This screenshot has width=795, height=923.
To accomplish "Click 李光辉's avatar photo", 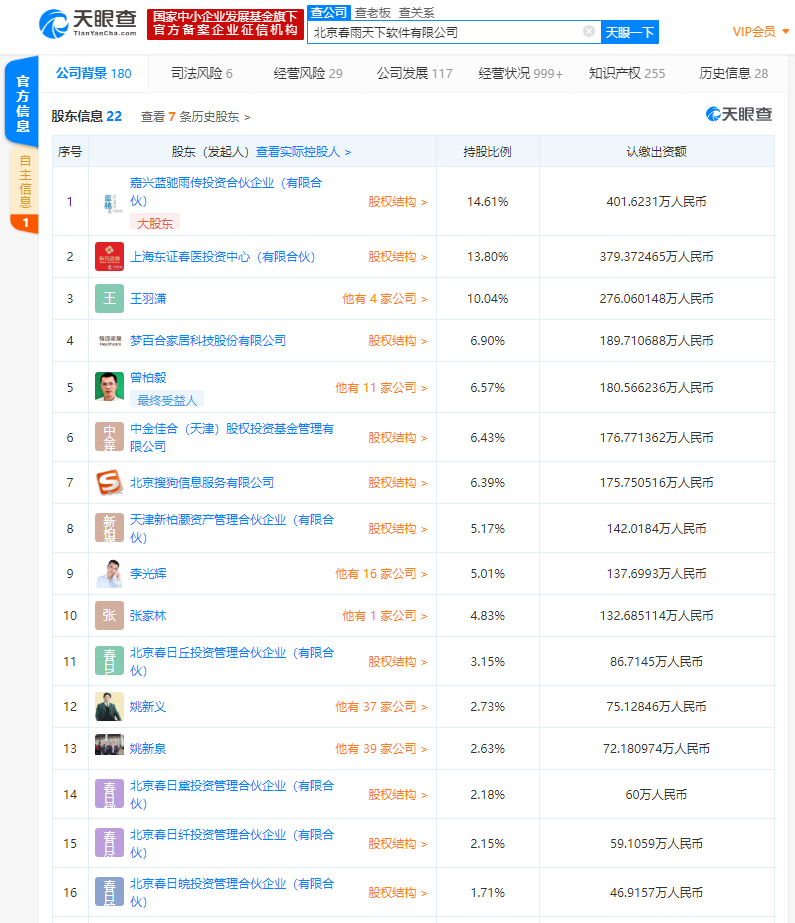I will [109, 574].
